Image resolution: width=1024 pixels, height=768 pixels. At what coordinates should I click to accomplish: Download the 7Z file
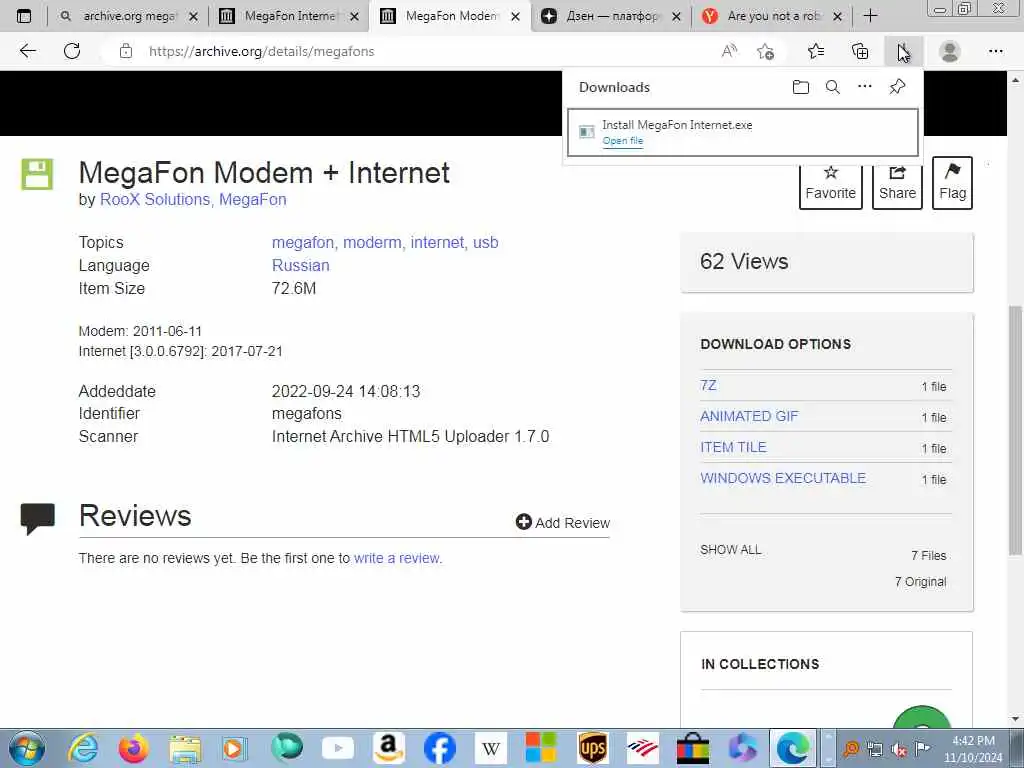709,385
